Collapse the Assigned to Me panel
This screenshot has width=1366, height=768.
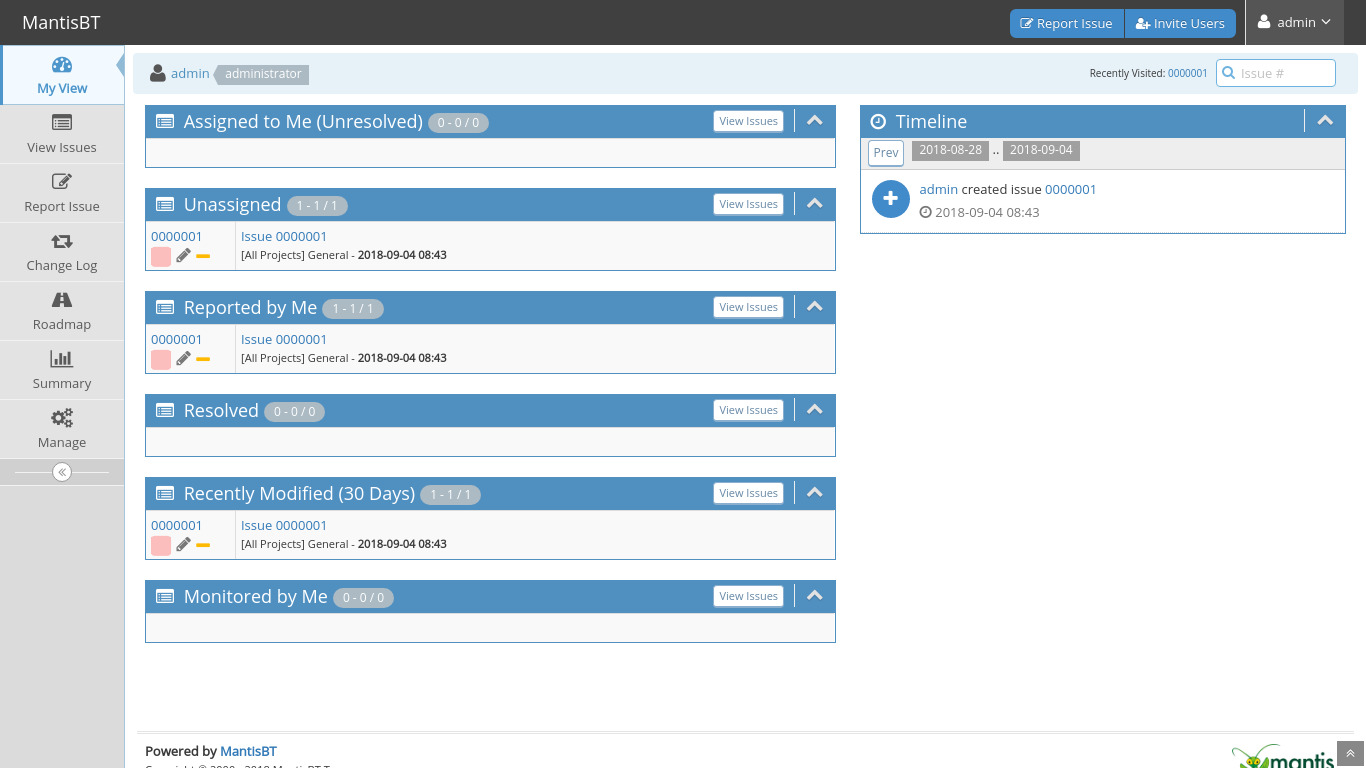[x=815, y=121]
